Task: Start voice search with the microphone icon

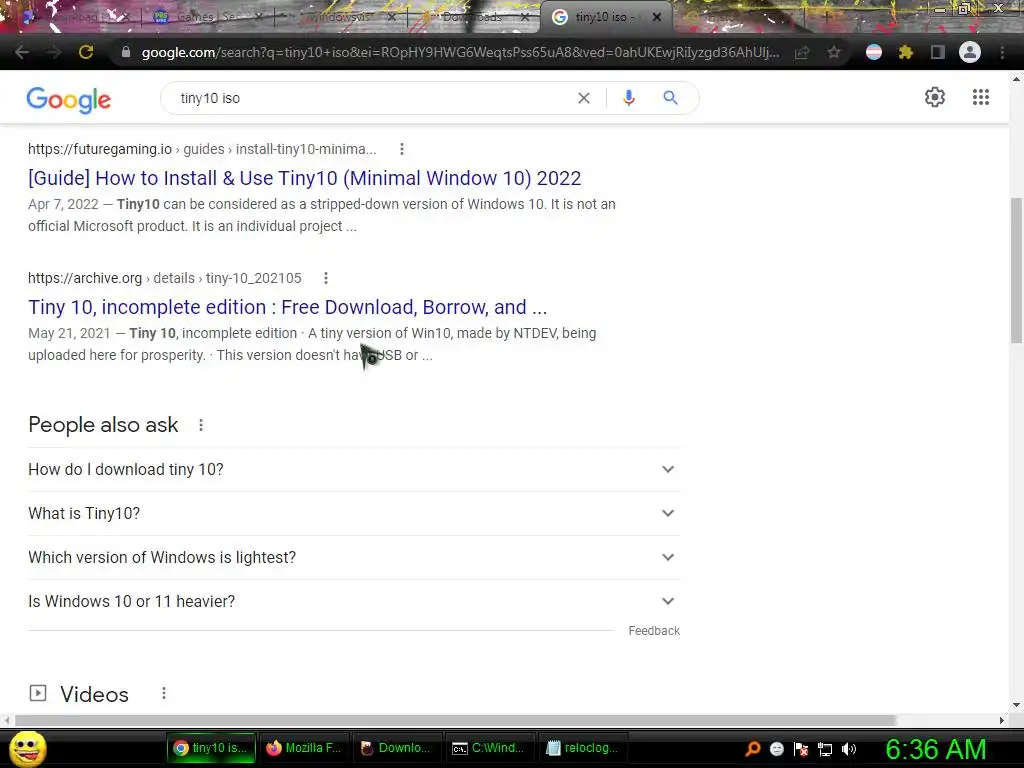Action: [x=629, y=98]
